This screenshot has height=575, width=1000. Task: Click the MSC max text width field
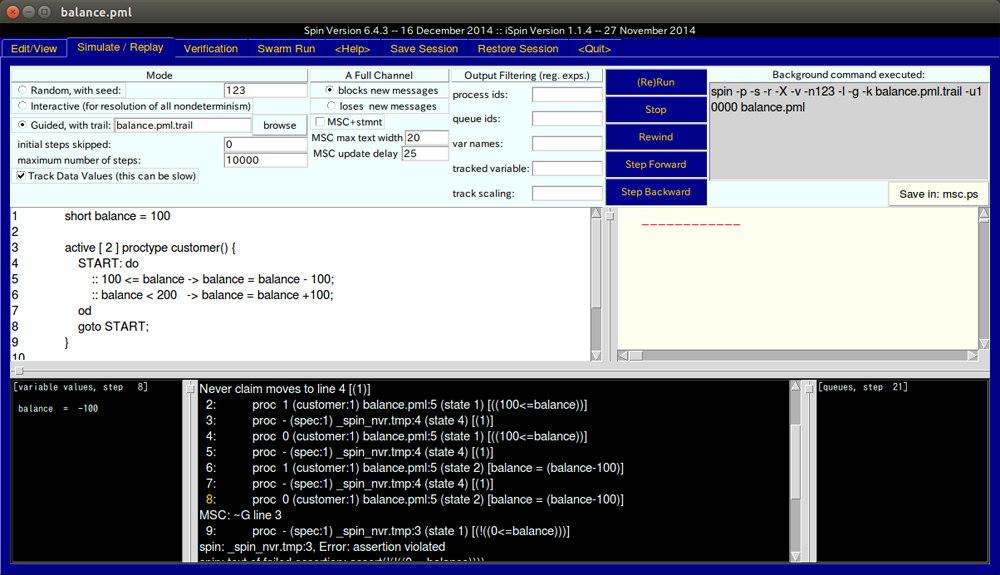[427, 138]
